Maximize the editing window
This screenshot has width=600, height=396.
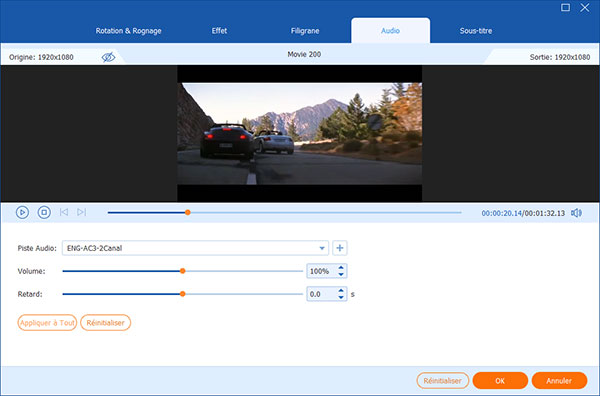coord(565,7)
